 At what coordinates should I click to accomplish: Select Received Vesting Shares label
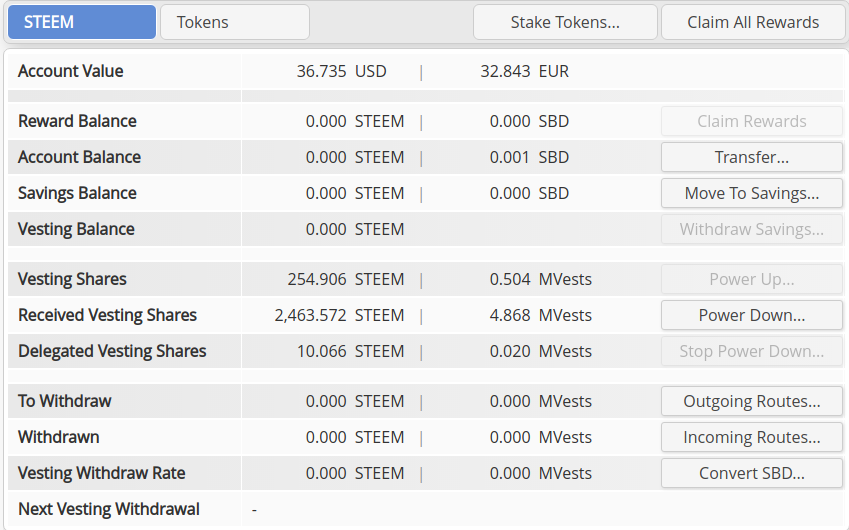click(107, 315)
